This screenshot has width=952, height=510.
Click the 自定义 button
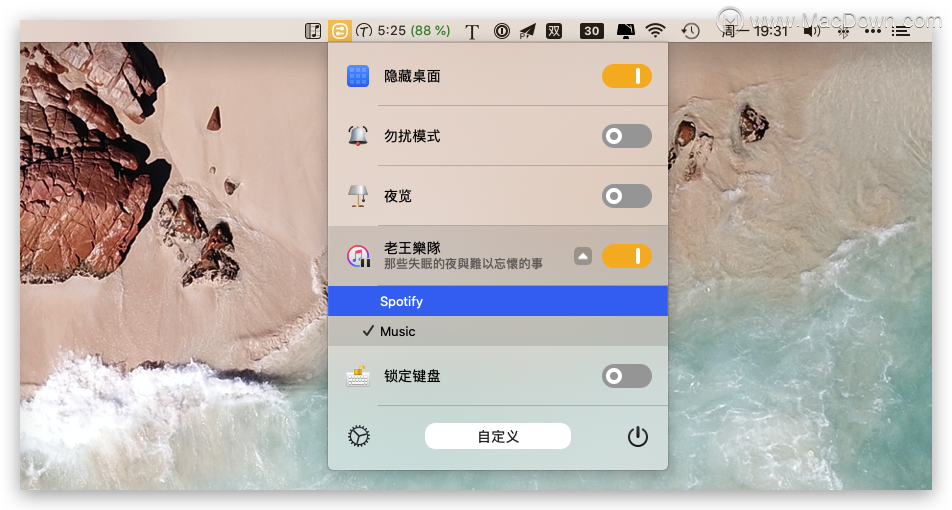pyautogui.click(x=498, y=437)
